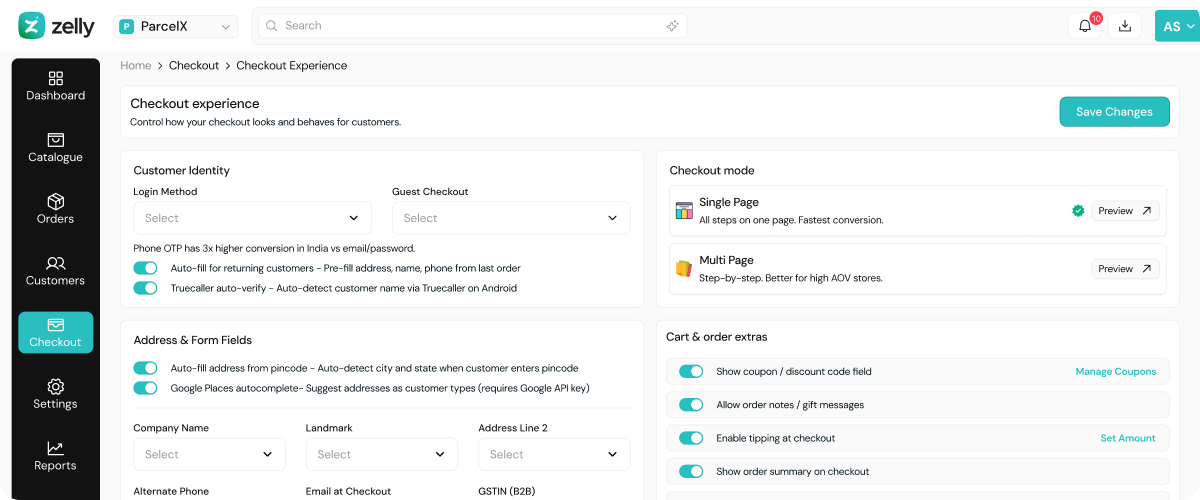This screenshot has width=1200, height=500.
Task: Click the Search input field
Action: coord(472,26)
